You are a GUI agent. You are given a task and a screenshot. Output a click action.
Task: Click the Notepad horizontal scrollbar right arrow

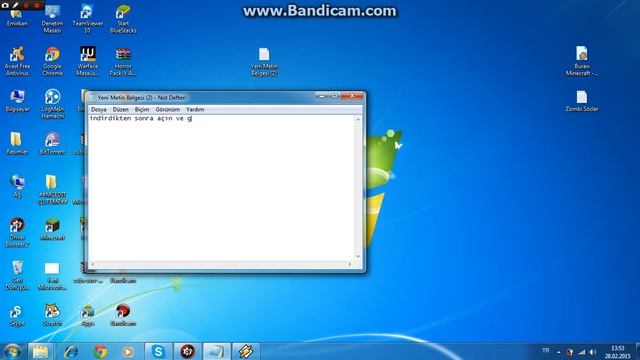pyautogui.click(x=350, y=264)
